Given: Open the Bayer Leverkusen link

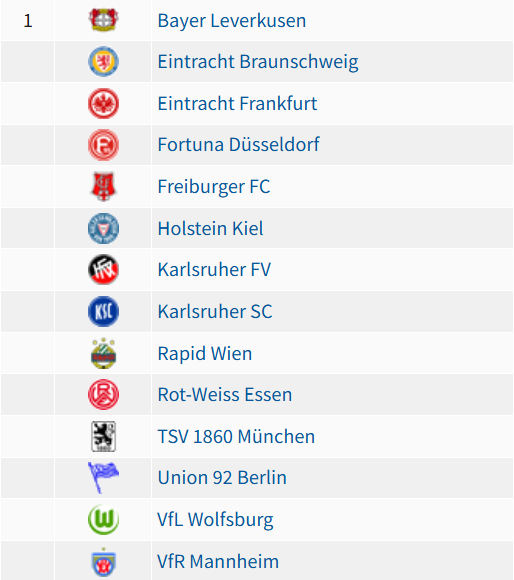Looking at the screenshot, I should [232, 21].
